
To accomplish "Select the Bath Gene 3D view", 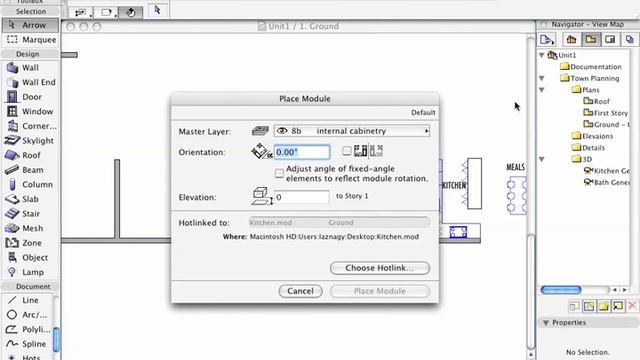I will (x=607, y=182).
